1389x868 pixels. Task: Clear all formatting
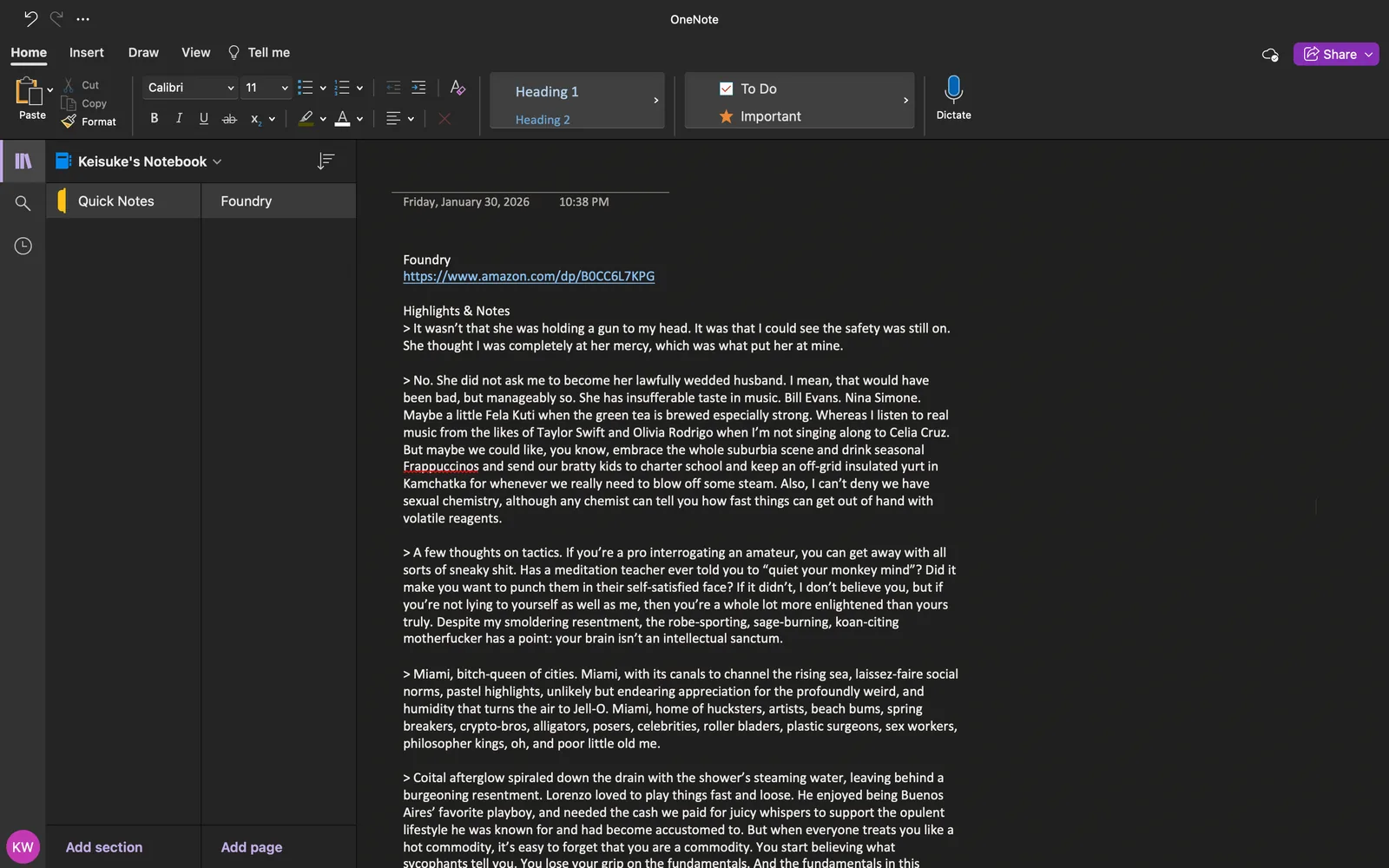(x=458, y=88)
